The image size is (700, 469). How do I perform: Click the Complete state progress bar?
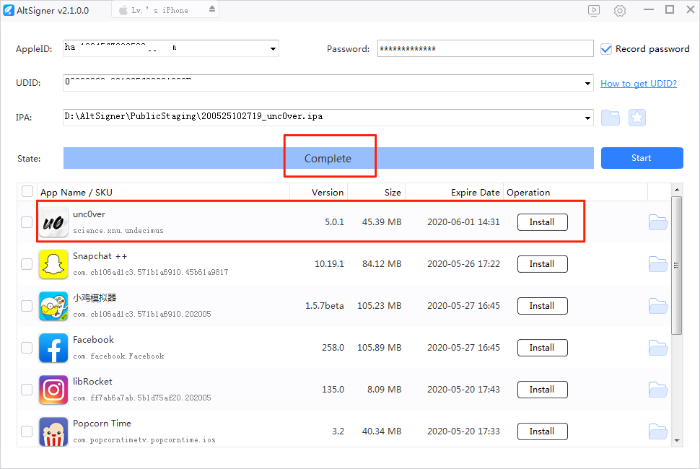[328, 158]
